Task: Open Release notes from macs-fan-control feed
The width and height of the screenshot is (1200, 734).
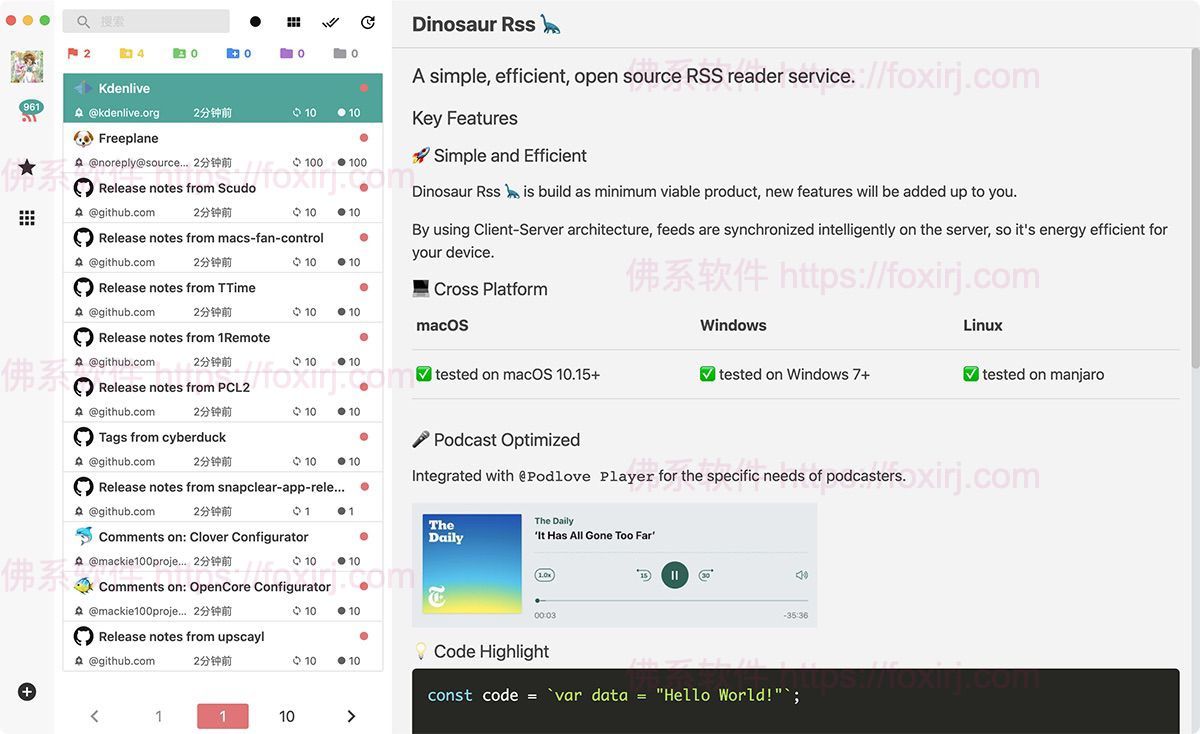Action: (211, 238)
